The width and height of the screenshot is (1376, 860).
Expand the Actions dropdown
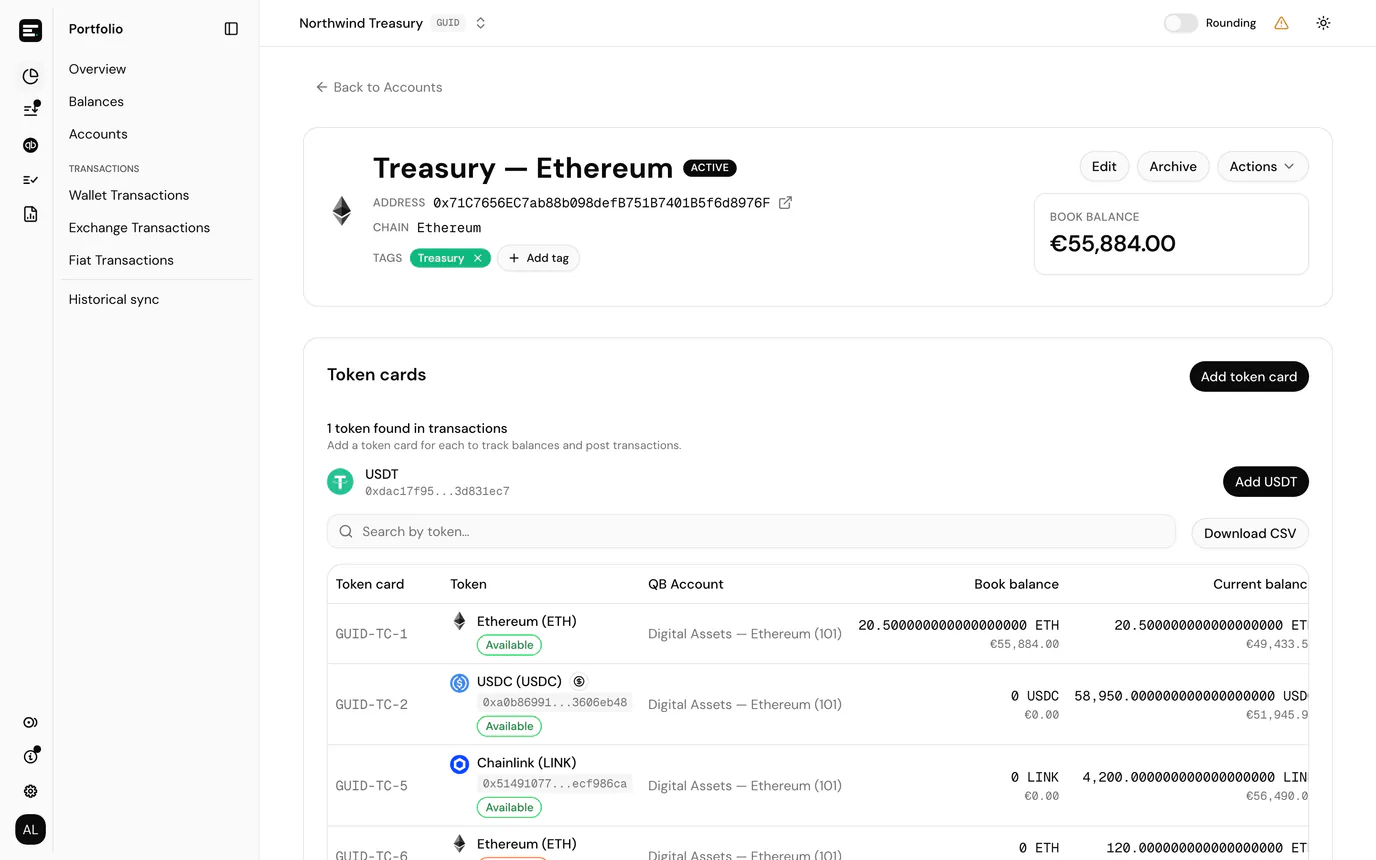[1262, 167]
